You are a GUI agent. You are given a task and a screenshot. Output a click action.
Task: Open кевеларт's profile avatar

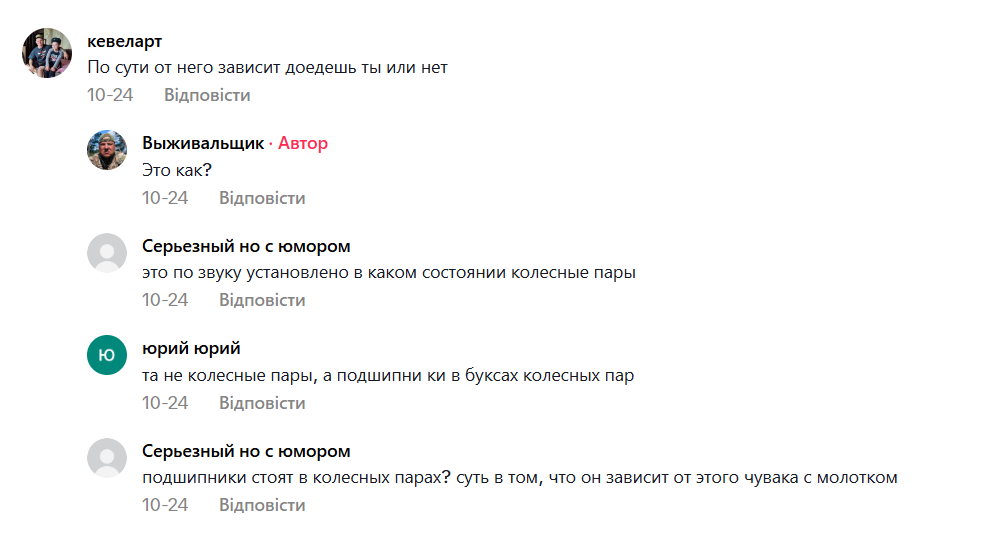tap(47, 53)
